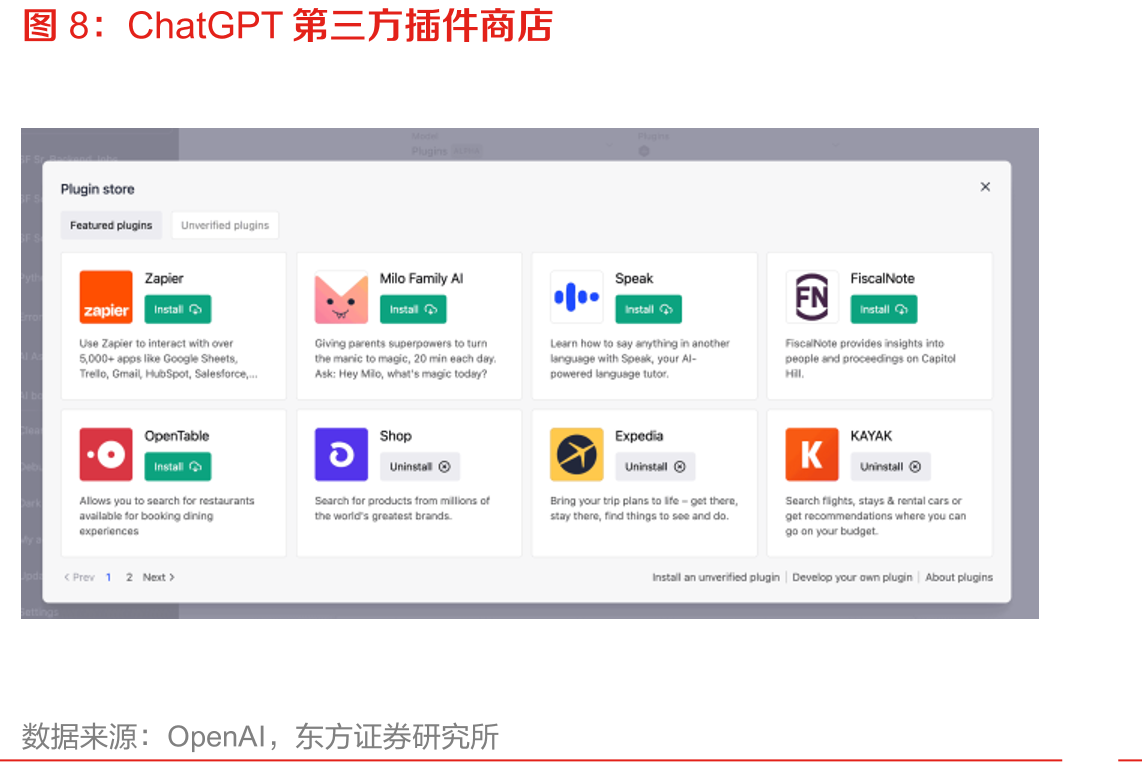Click the Zapier orange logo icon

106,297
